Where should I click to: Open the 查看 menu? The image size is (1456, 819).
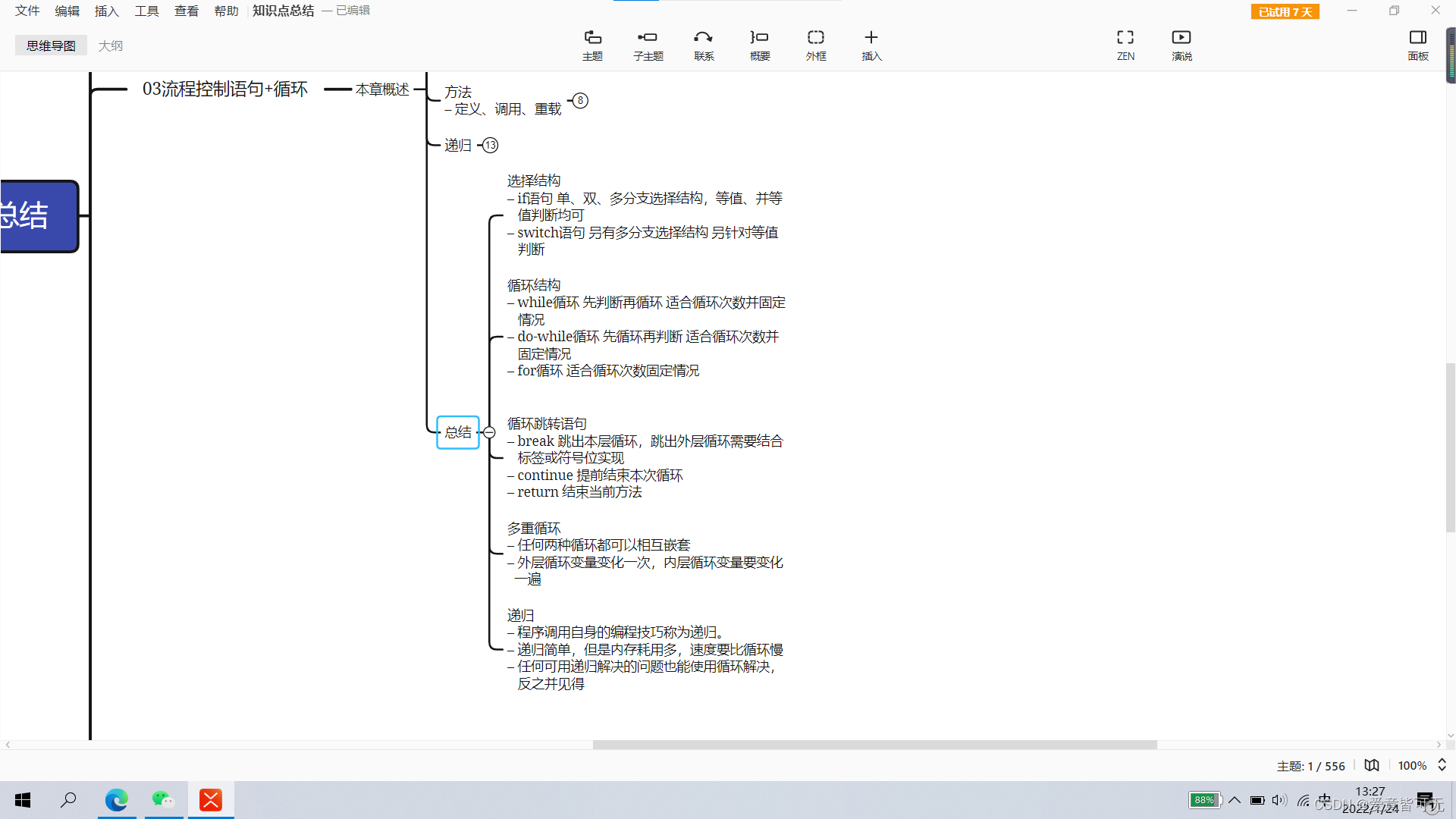pyautogui.click(x=187, y=11)
